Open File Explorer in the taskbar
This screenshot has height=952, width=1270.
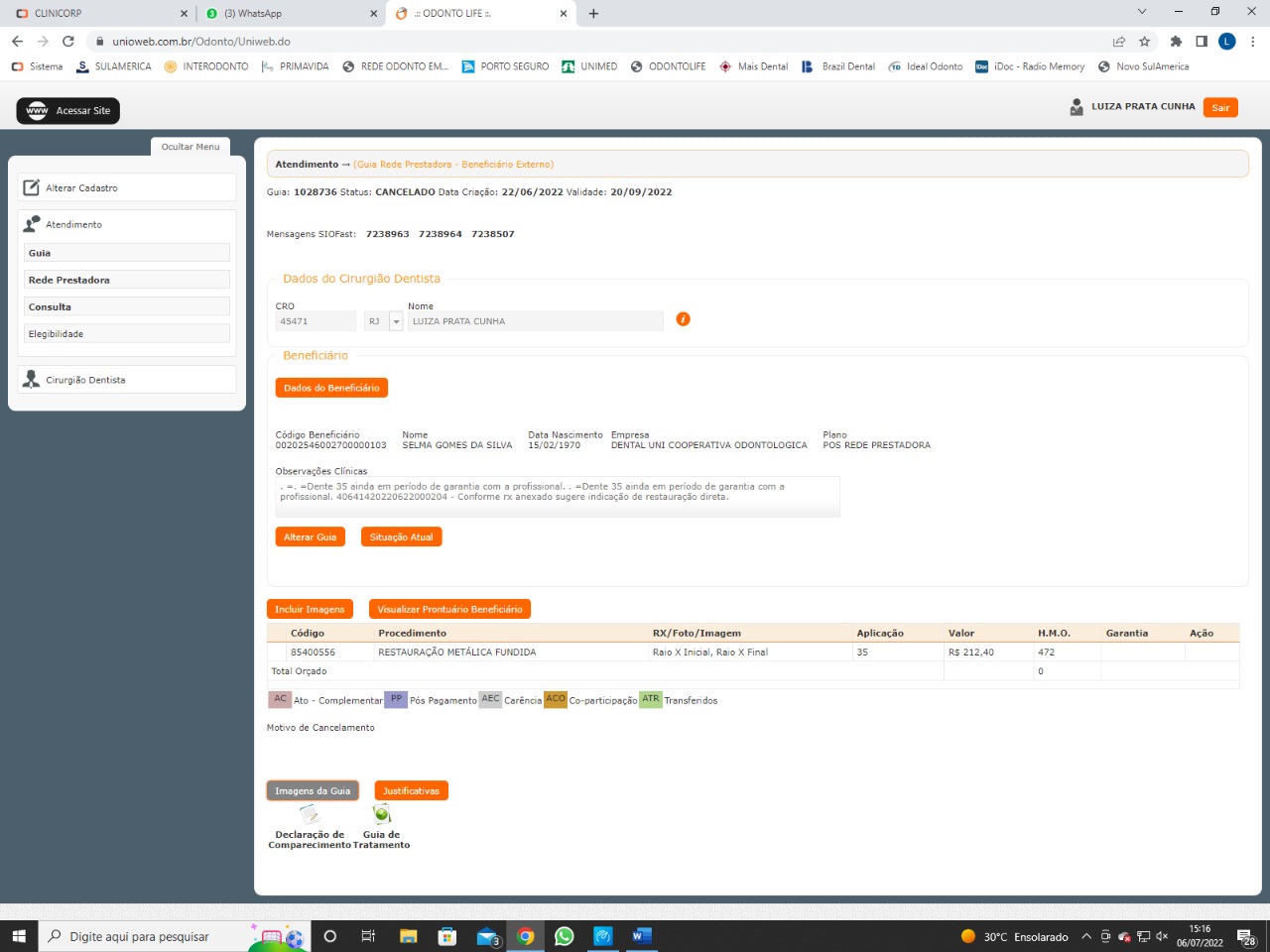click(x=408, y=936)
